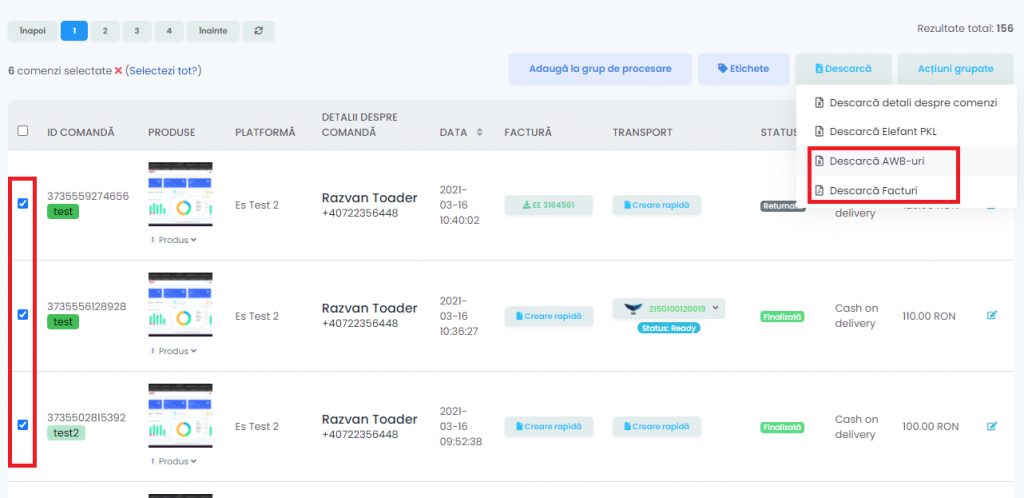The image size is (1024, 498).
Task: Sort by the DATA column arrows
Action: click(x=479, y=132)
